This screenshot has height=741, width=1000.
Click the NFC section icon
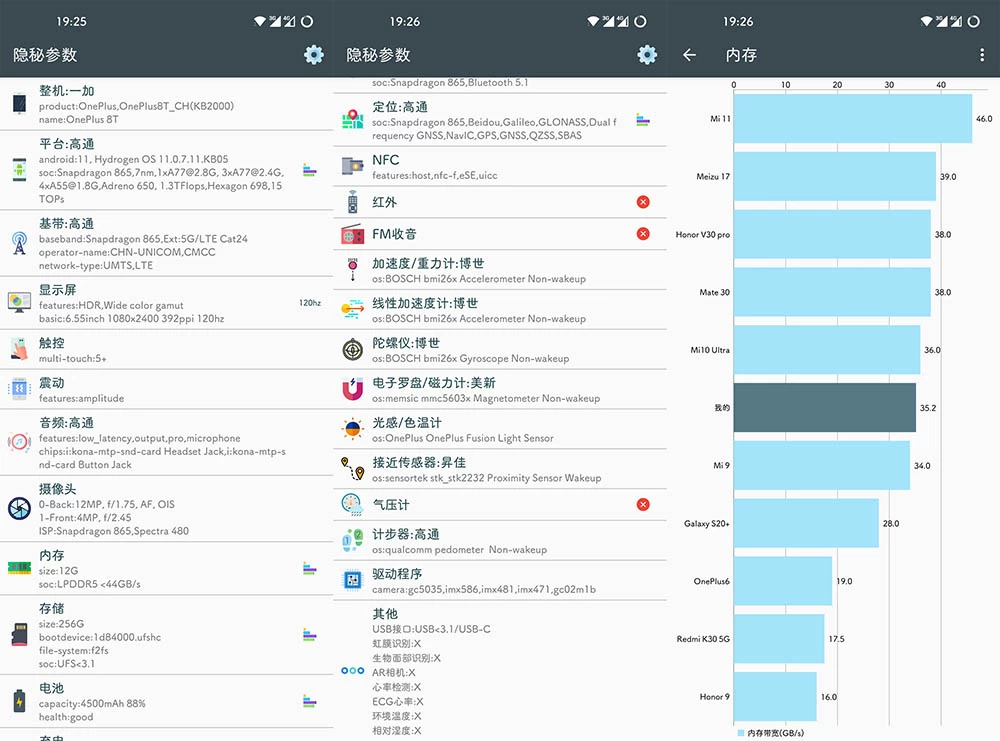point(351,166)
